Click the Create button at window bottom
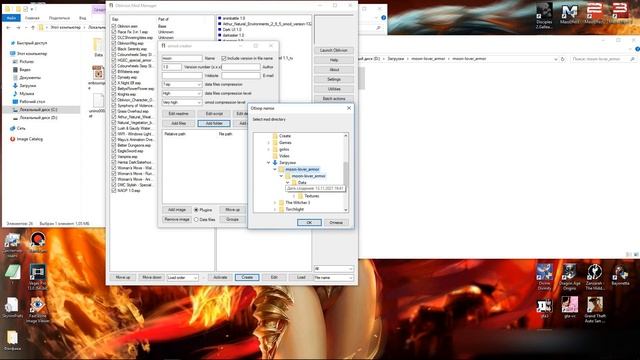The width and height of the screenshot is (640, 360). pos(247,278)
